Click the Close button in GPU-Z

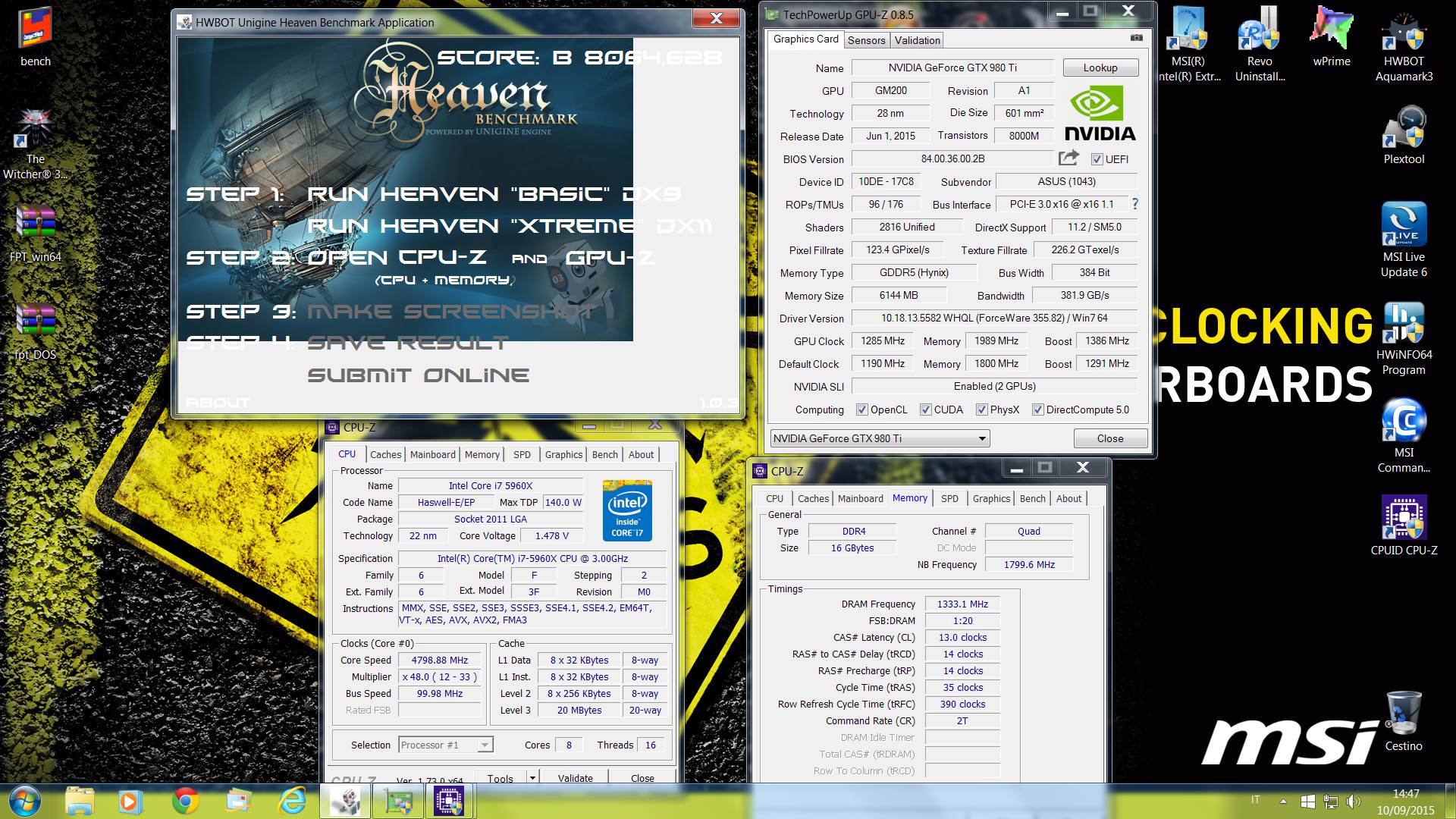1110,438
